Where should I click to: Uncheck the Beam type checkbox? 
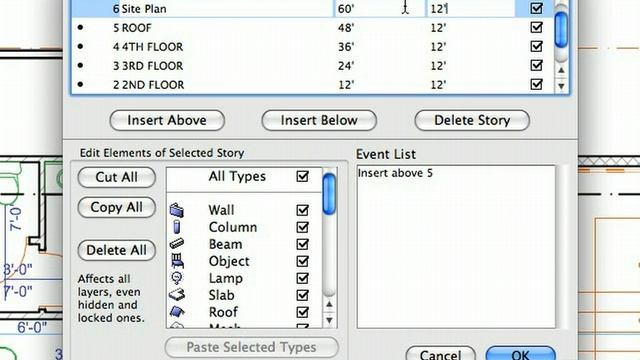point(302,244)
